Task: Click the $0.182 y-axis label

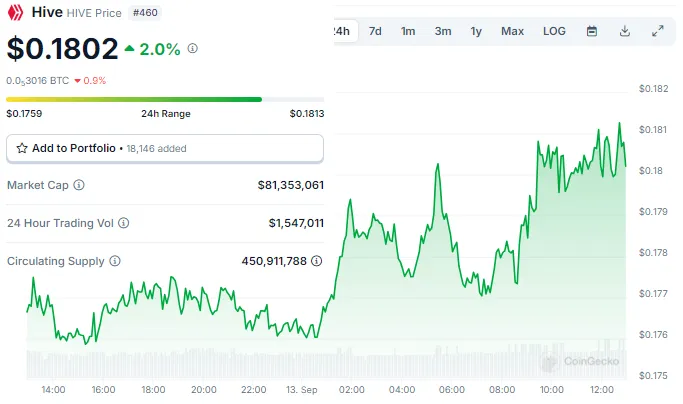Action: point(653,89)
